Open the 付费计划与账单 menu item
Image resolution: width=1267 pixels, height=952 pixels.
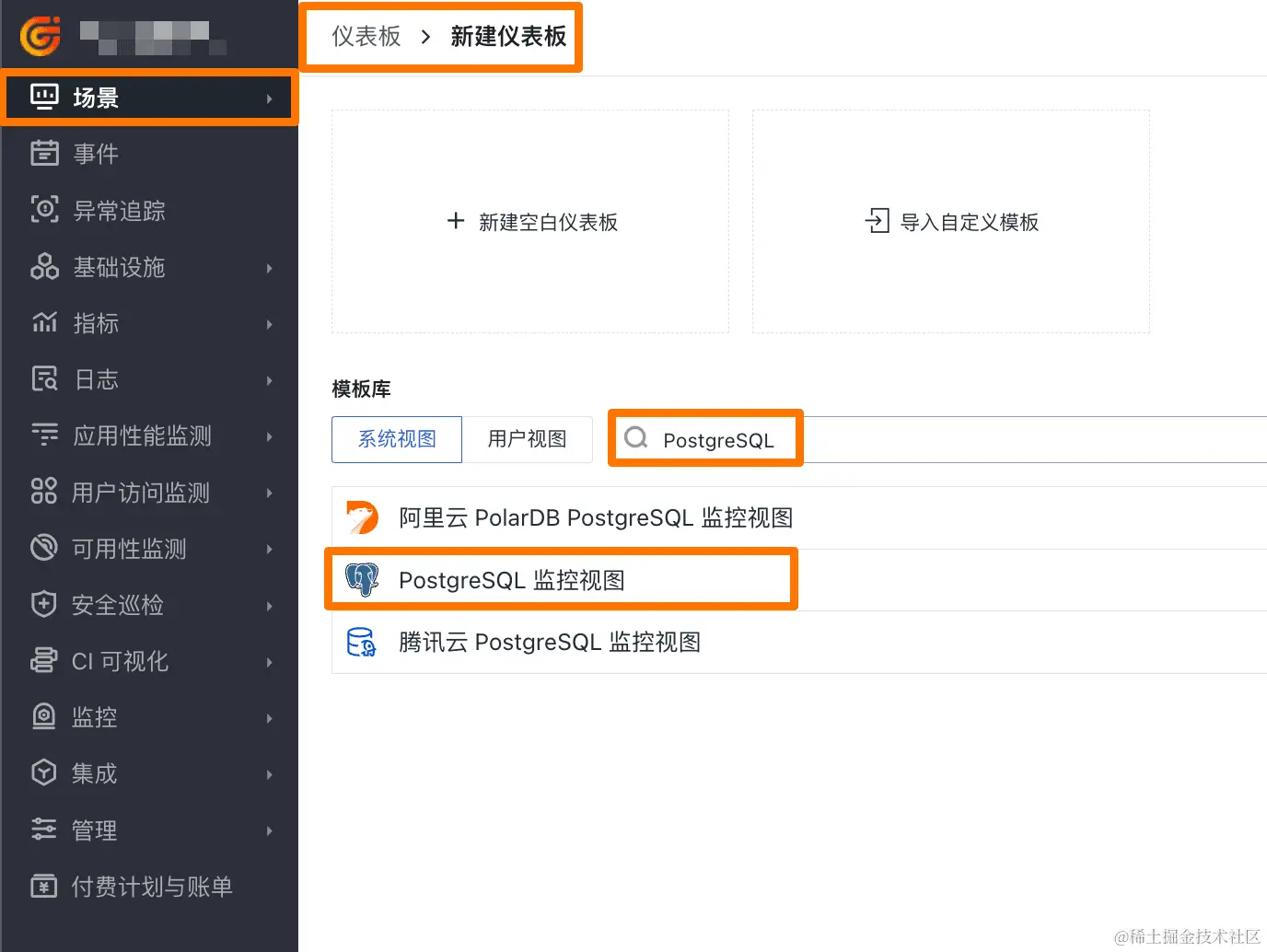click(x=149, y=886)
